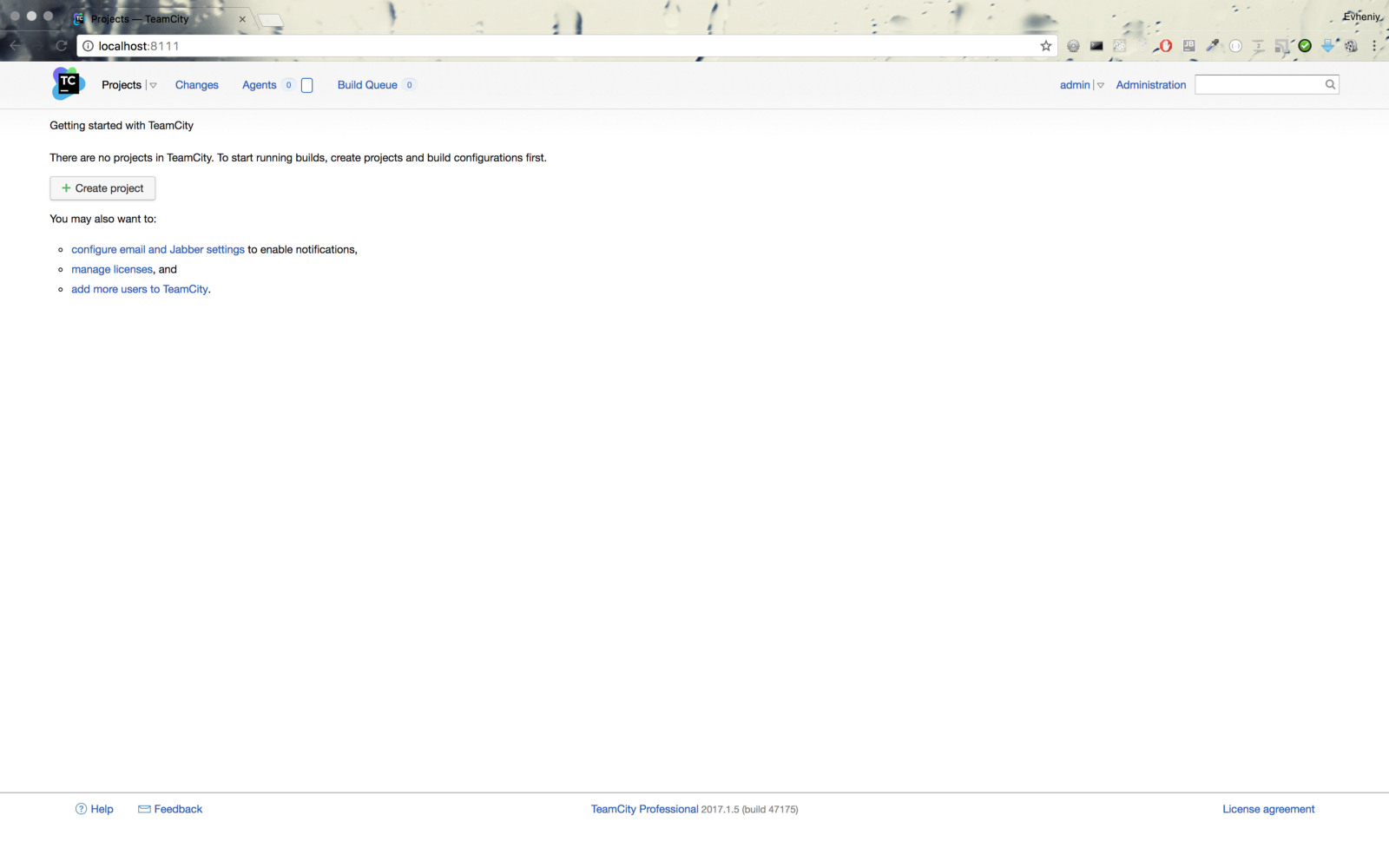1389x868 pixels.
Task: Click the agent status icon beside Agents
Action: [x=306, y=85]
